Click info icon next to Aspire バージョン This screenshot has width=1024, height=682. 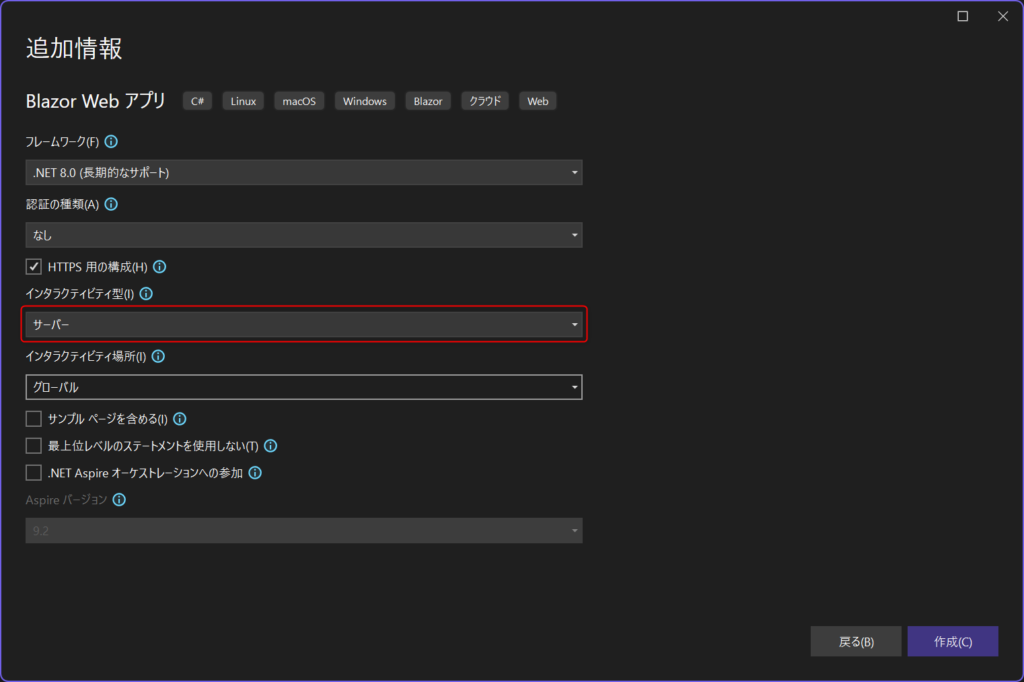coord(119,500)
